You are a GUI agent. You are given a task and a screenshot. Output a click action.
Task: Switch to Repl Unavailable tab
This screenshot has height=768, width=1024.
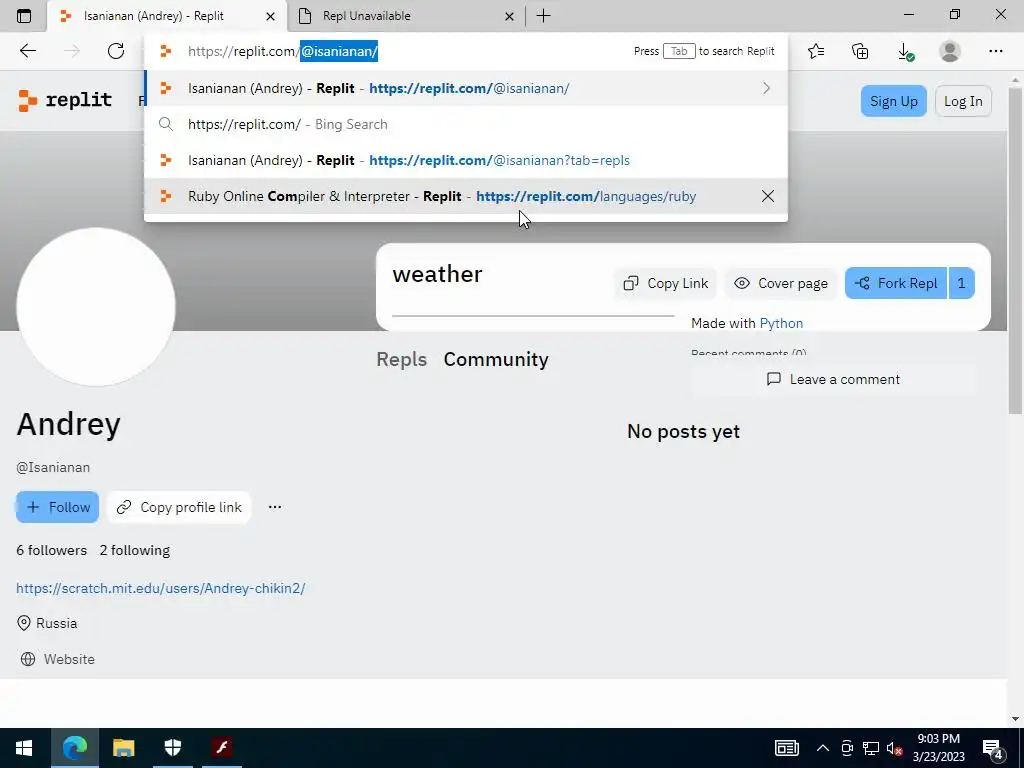(405, 16)
